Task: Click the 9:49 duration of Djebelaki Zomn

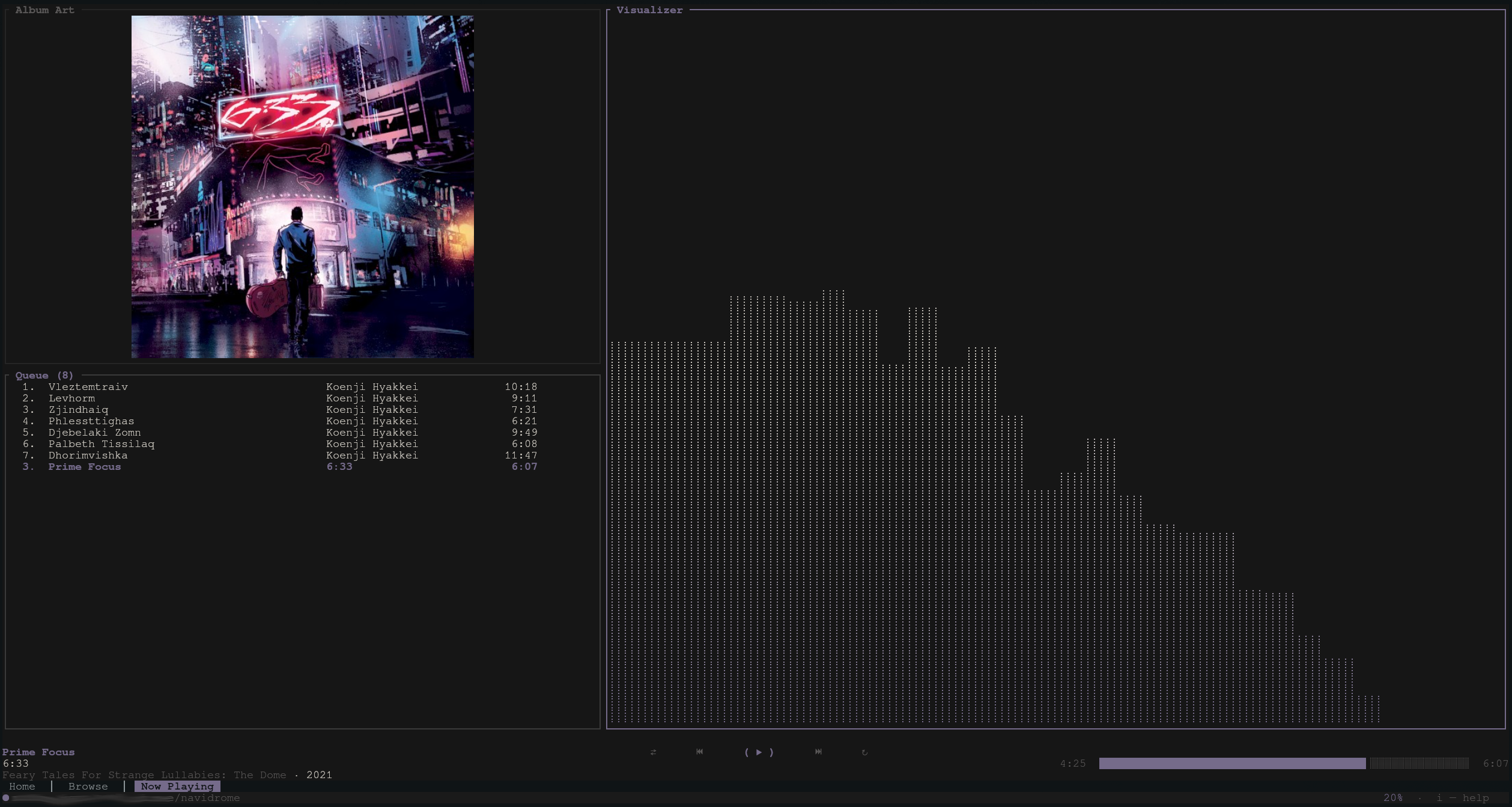Action: click(x=524, y=432)
